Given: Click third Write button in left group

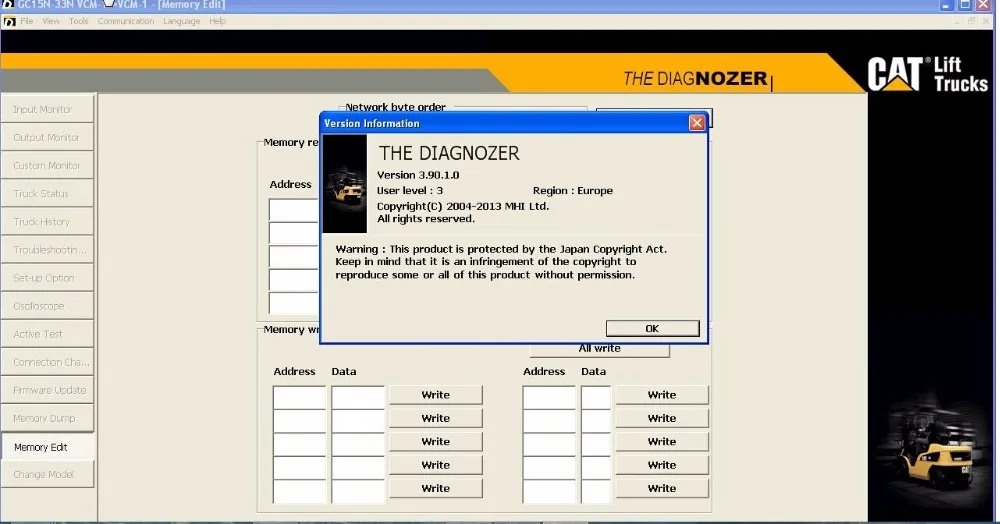Looking at the screenshot, I should 436,441.
